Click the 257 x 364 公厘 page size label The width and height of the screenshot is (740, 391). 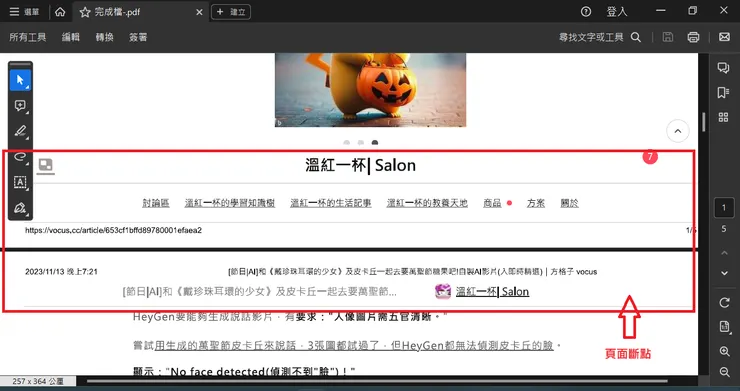(x=38, y=381)
